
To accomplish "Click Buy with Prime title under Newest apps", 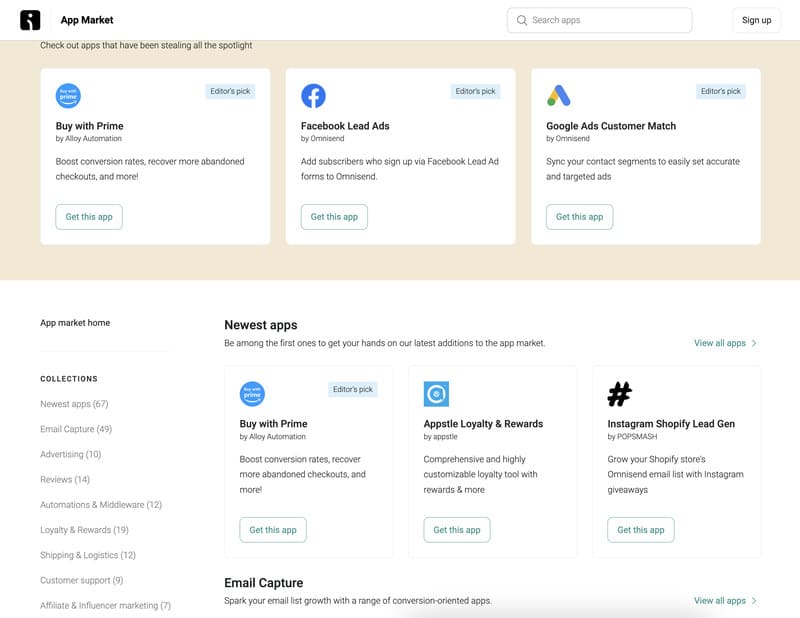I will tap(273, 424).
